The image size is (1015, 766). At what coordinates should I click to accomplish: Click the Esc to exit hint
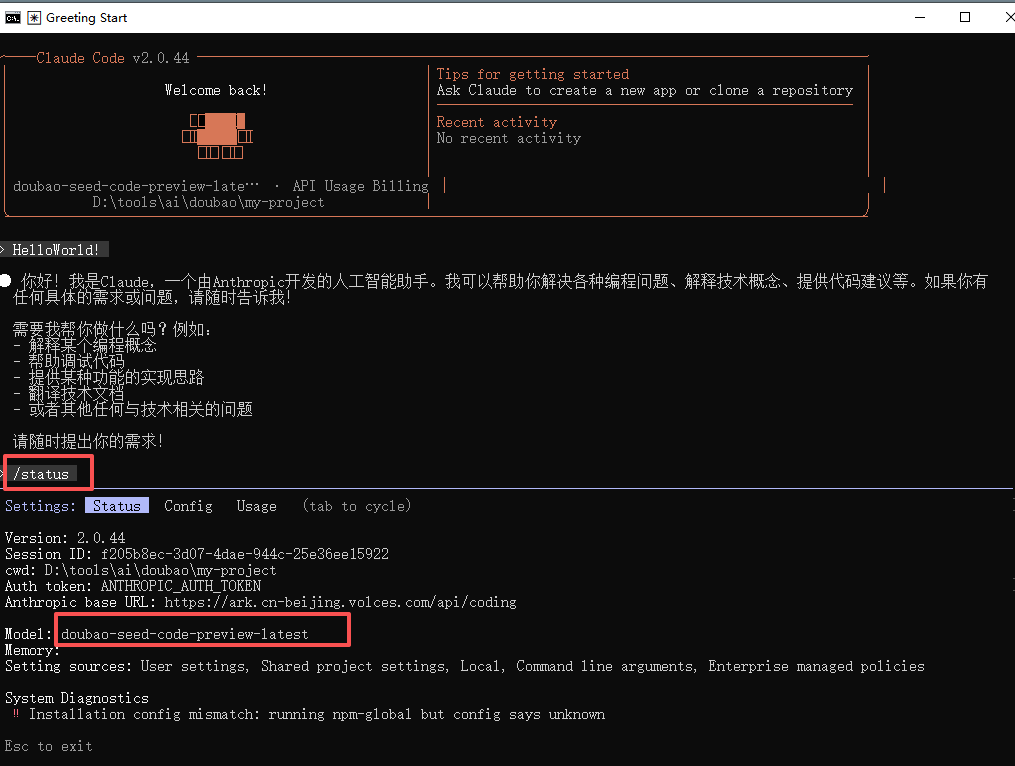coord(48,746)
